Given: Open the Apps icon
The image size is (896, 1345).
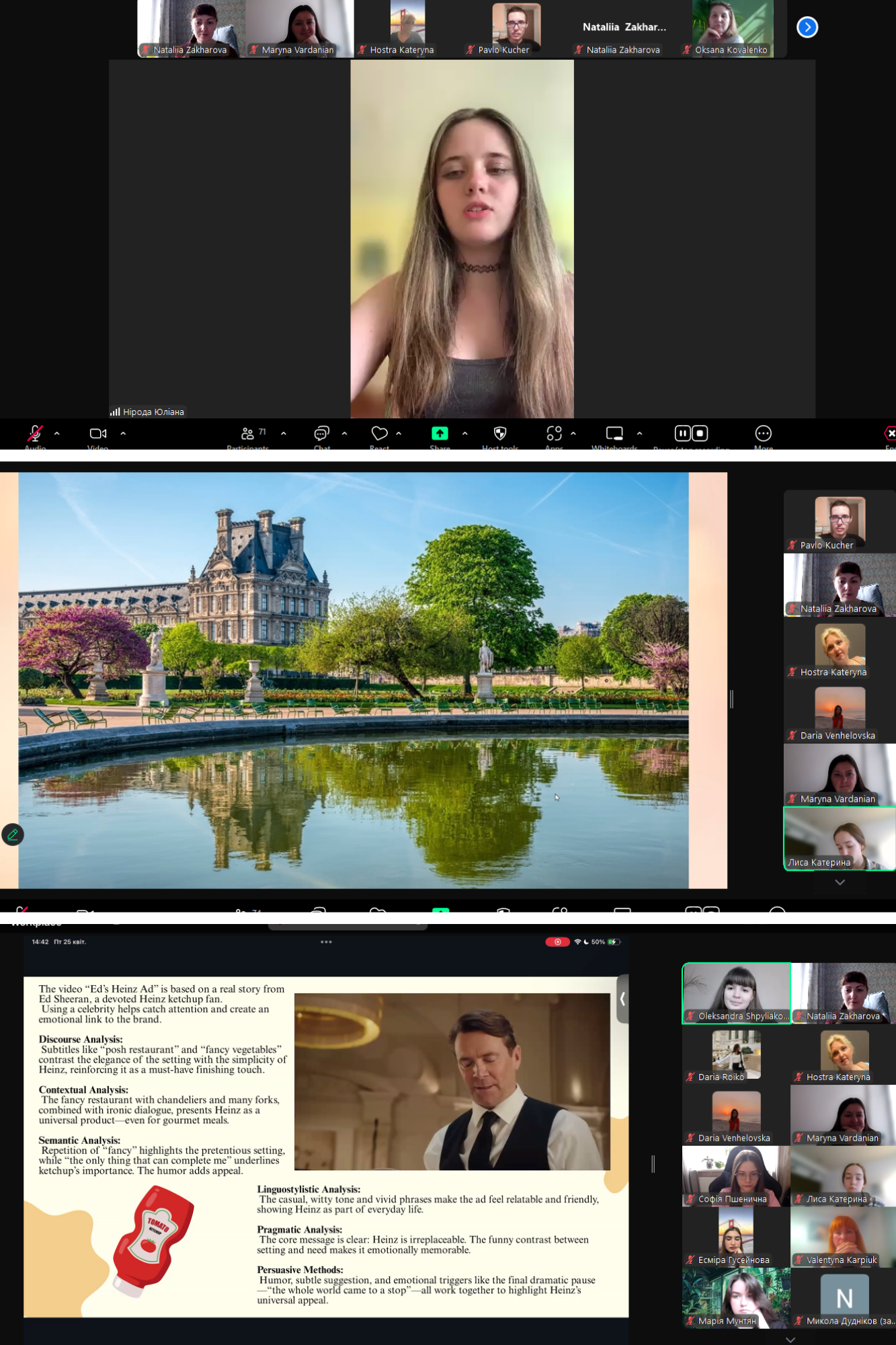Looking at the screenshot, I should pyautogui.click(x=554, y=434).
